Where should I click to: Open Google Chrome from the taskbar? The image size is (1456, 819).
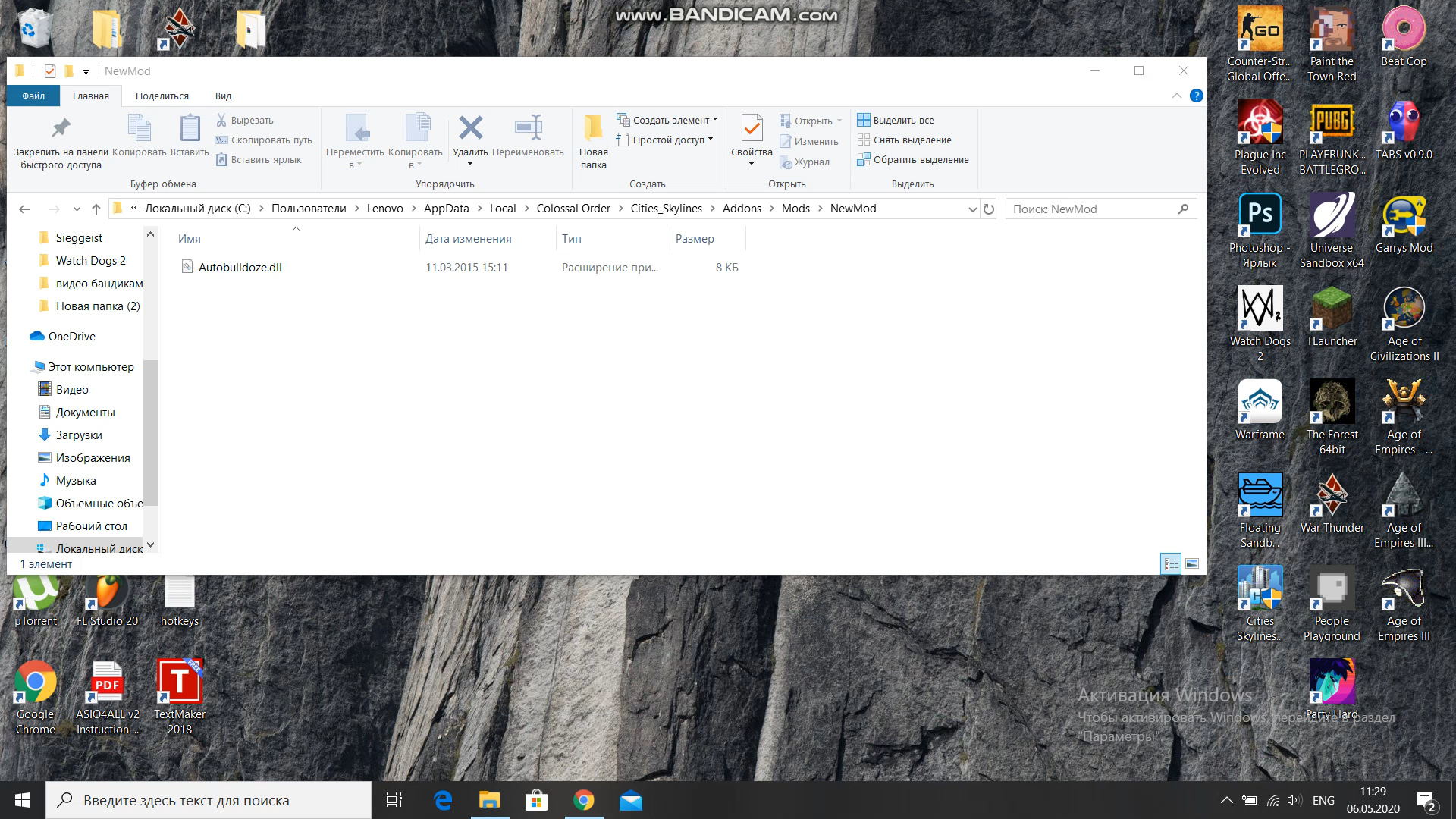(x=583, y=800)
